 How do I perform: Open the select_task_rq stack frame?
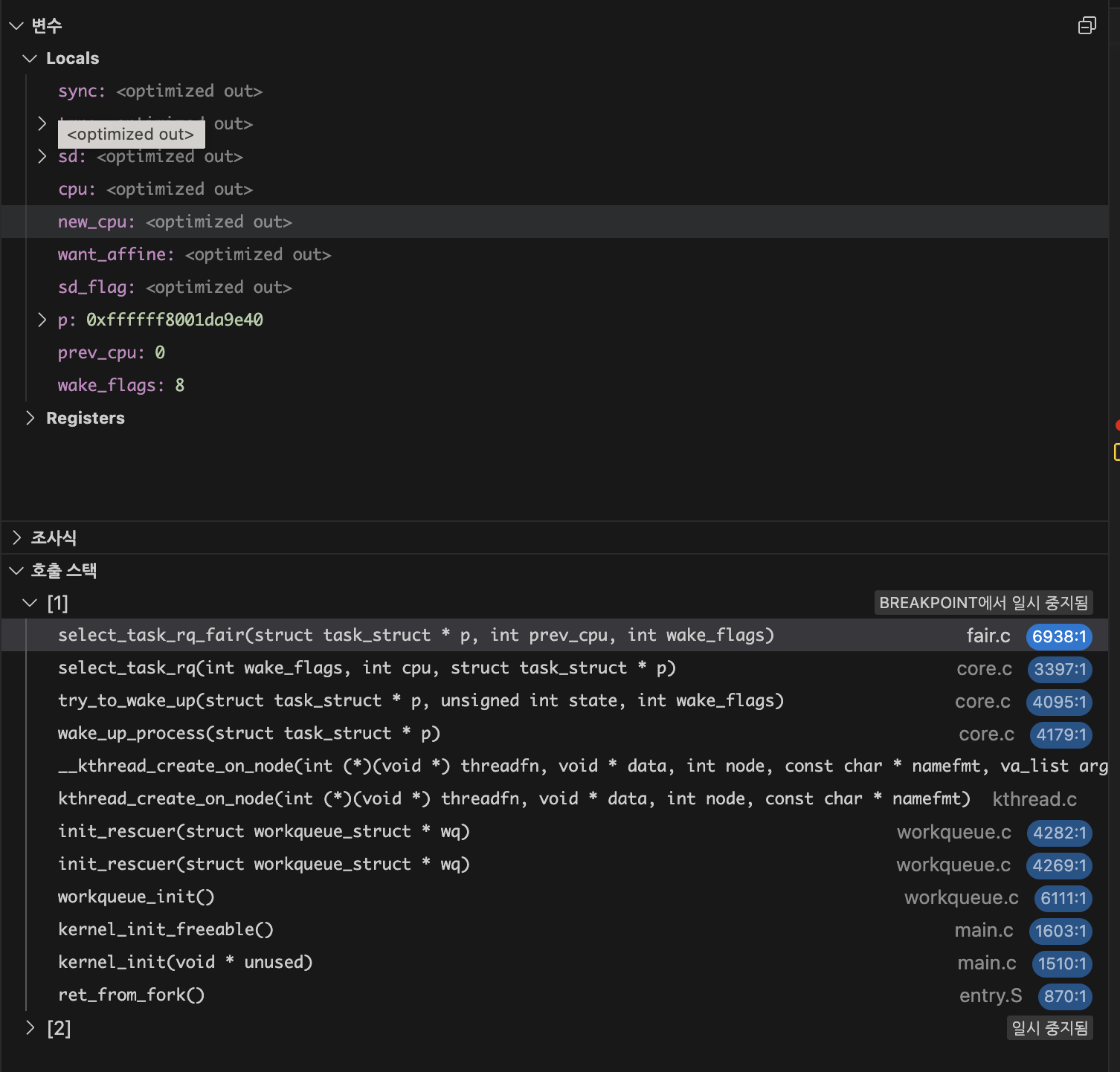[555, 668]
